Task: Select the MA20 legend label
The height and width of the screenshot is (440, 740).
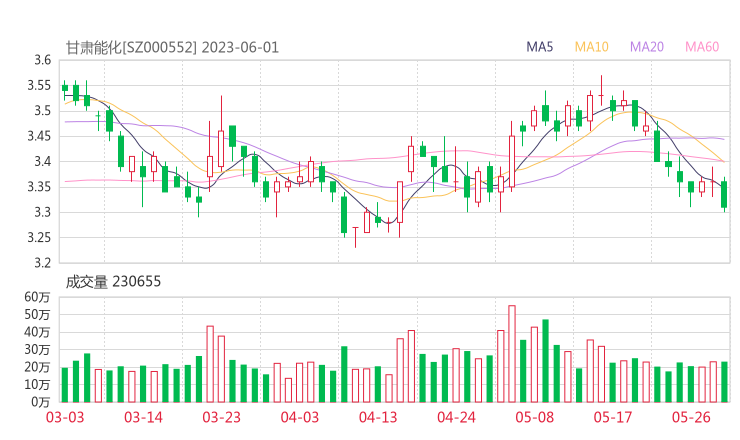Action: (647, 47)
